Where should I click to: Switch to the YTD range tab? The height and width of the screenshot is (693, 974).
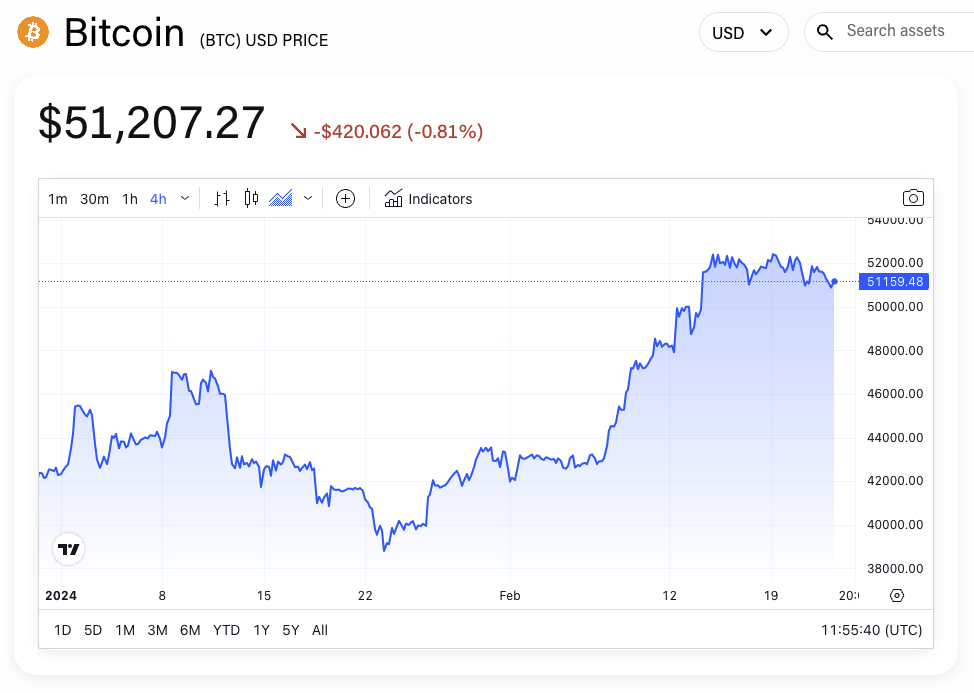click(226, 630)
